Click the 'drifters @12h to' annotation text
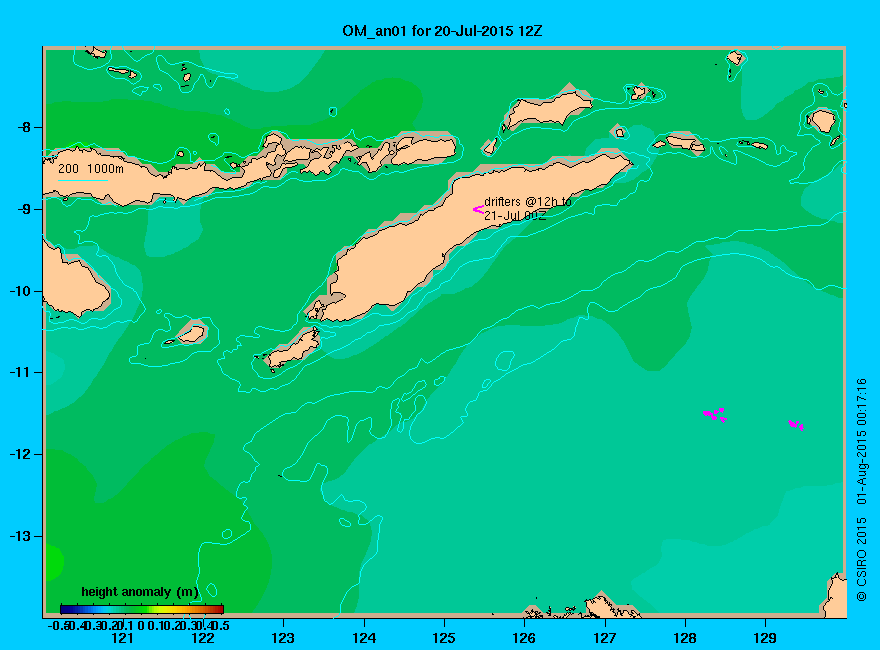The height and width of the screenshot is (650, 880). coord(528,202)
